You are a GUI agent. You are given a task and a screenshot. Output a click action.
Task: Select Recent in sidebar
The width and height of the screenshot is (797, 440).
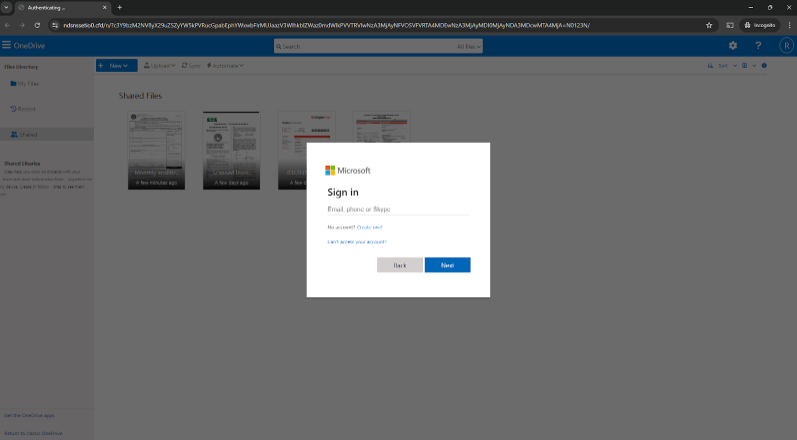(23, 109)
